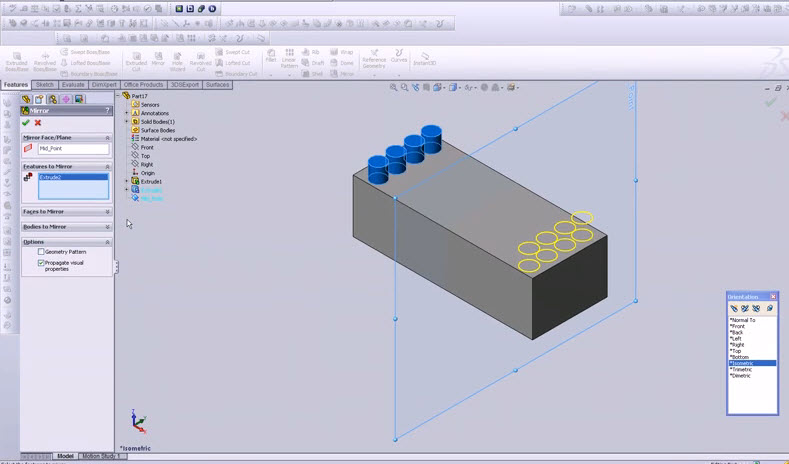Collapse the Features to Mirror section
This screenshot has width=789, height=464.
(x=107, y=167)
